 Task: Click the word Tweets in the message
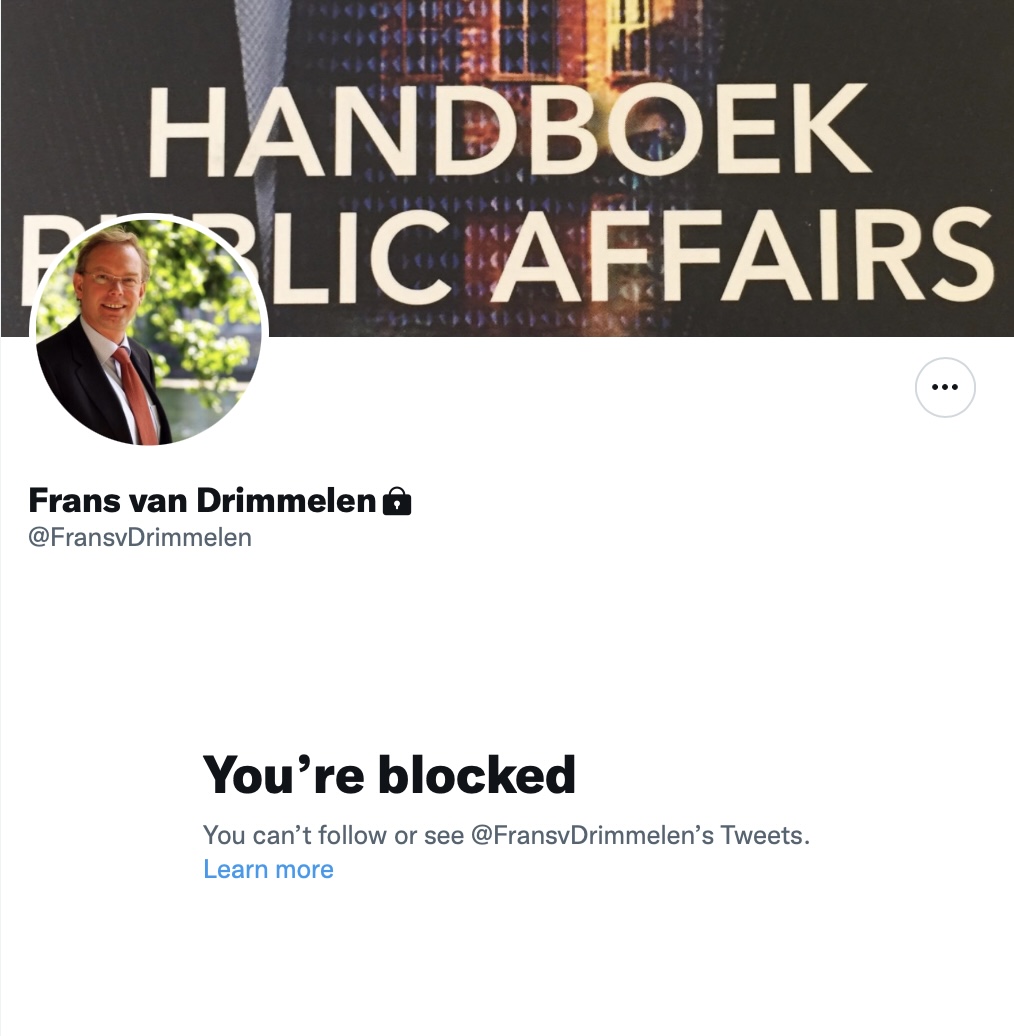(x=764, y=835)
